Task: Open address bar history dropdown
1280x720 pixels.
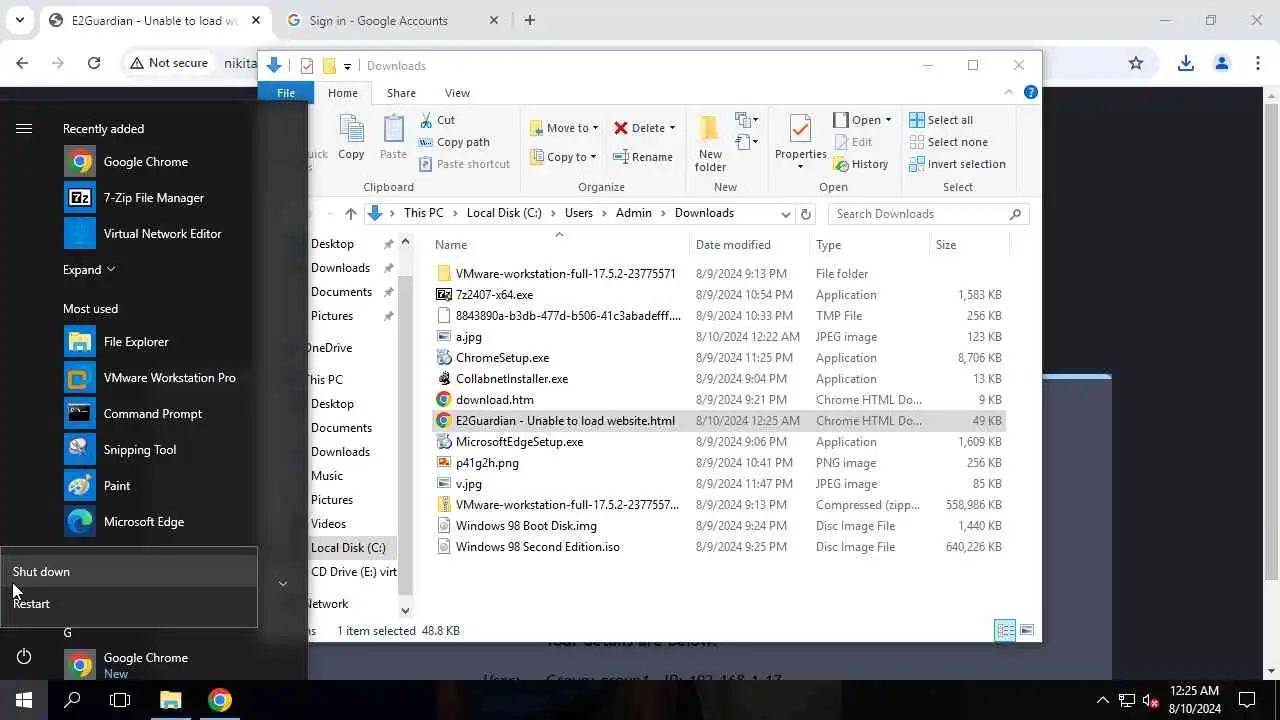Action: pos(786,213)
